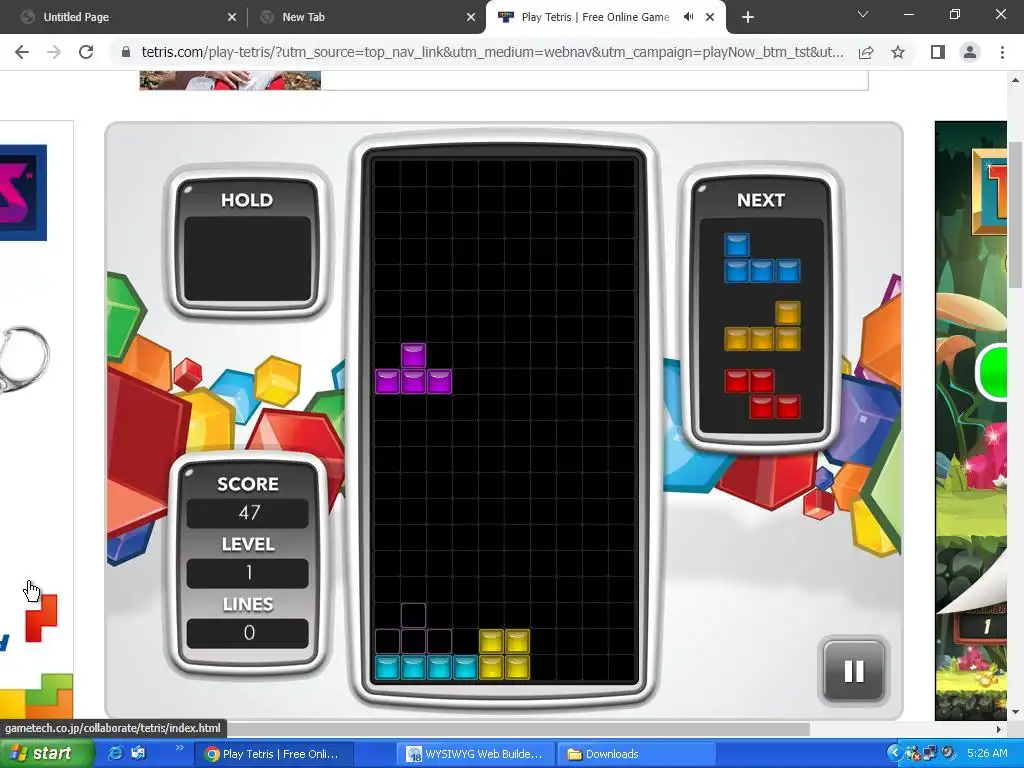
Task: Click the vertical page scrollbar thumb
Action: [x=1016, y=216]
